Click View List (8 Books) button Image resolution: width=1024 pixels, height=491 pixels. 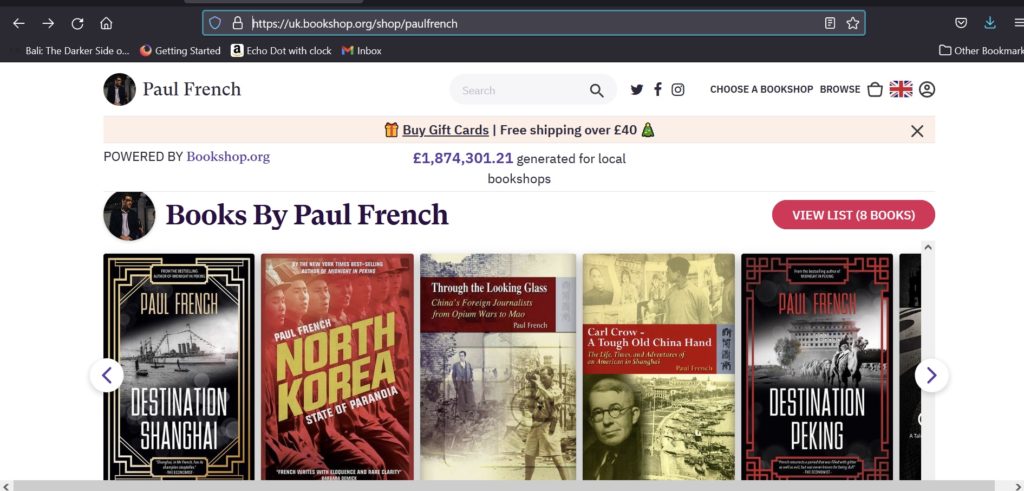click(853, 215)
